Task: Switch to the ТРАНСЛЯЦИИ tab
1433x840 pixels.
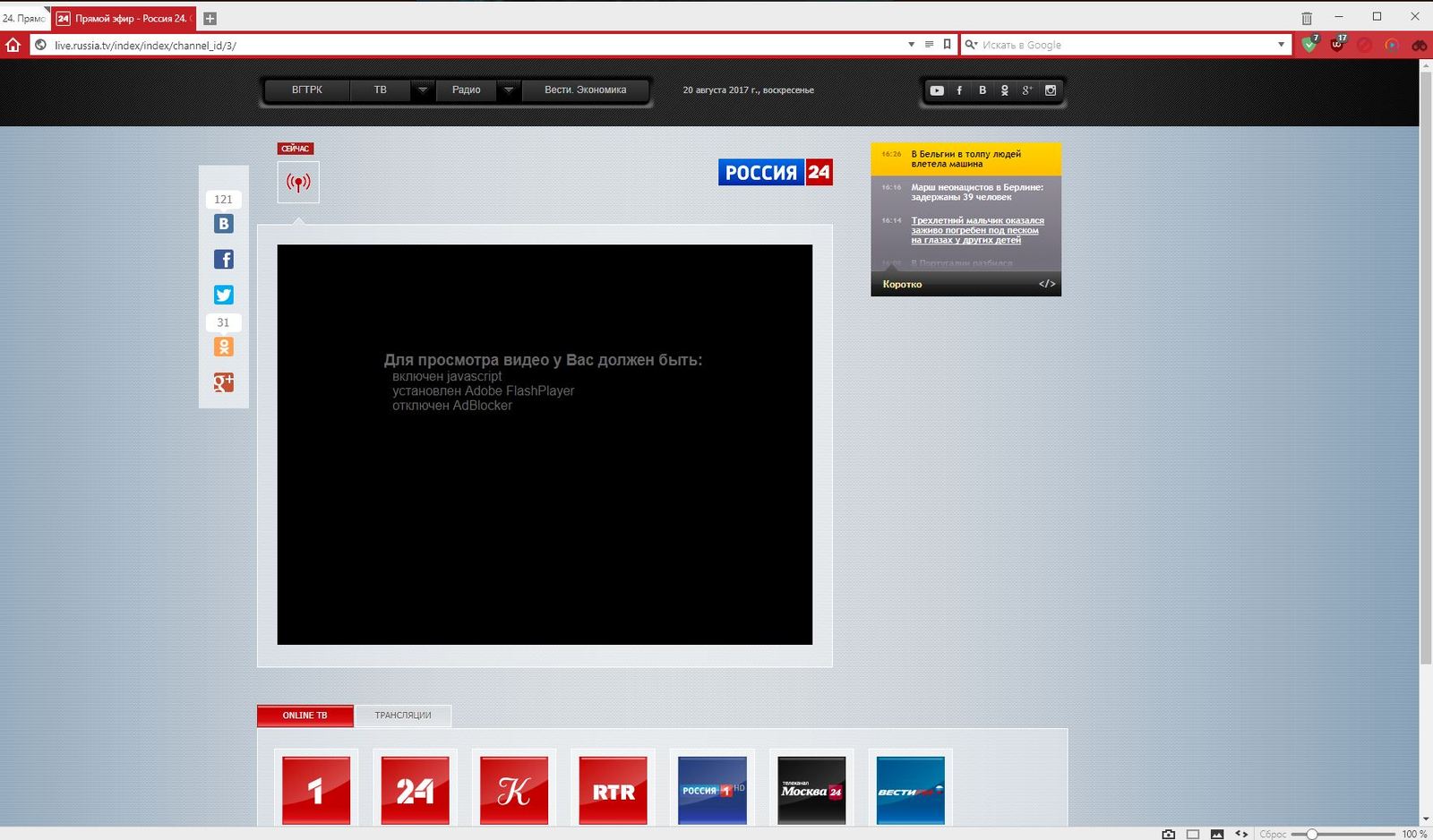Action: click(403, 716)
